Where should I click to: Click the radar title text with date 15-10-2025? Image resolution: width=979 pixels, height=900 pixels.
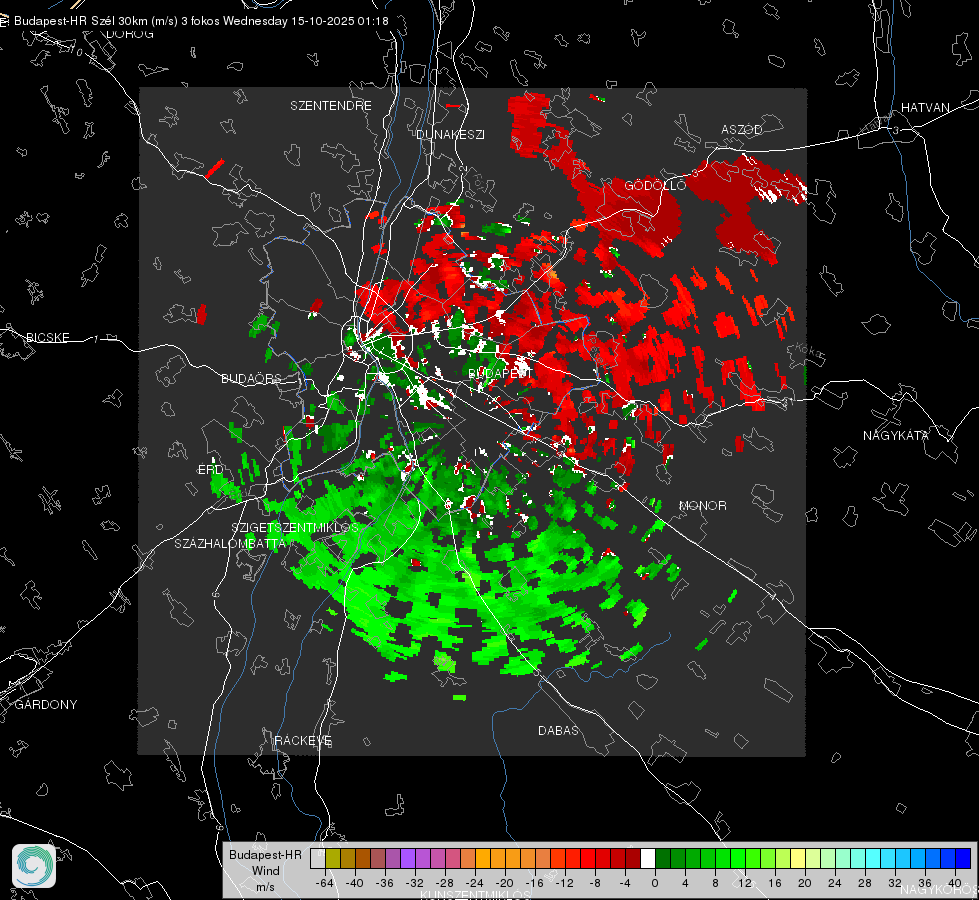(201, 21)
